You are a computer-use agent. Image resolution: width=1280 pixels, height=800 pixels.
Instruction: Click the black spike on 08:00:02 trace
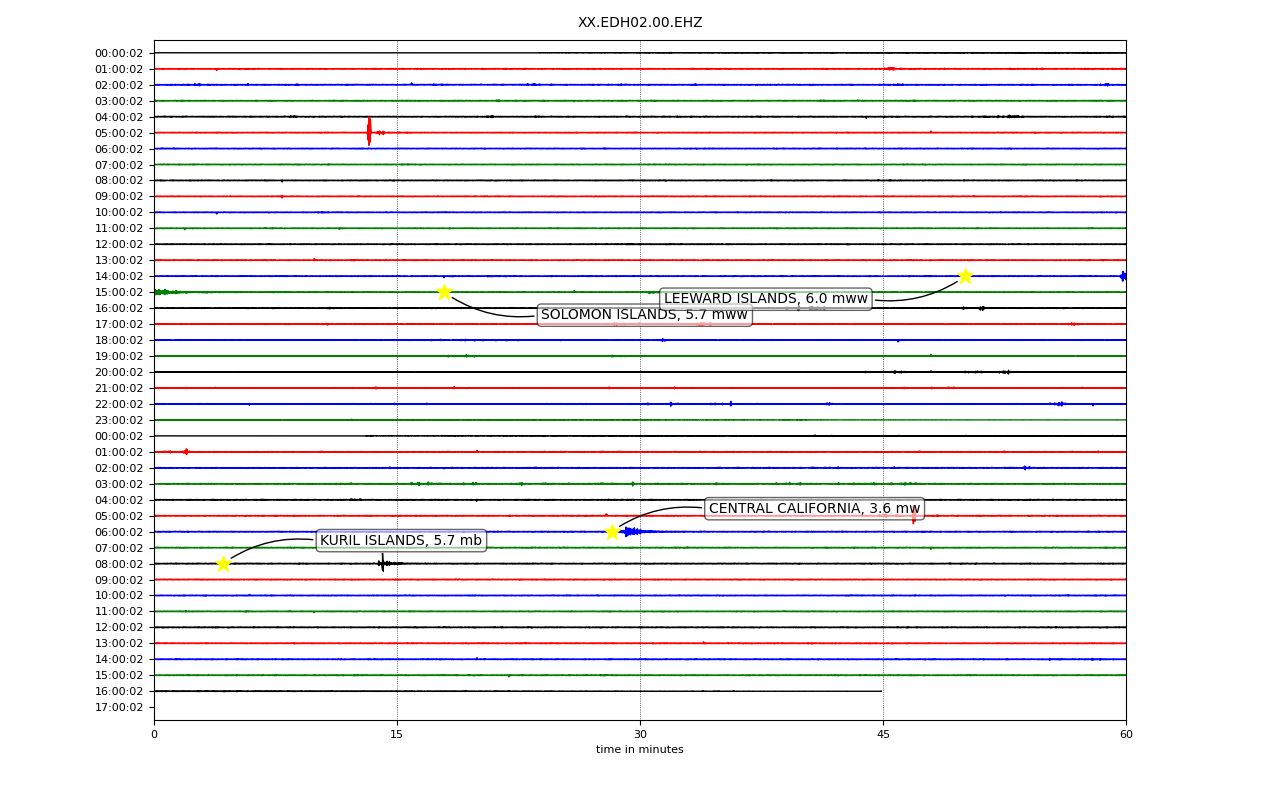(383, 563)
